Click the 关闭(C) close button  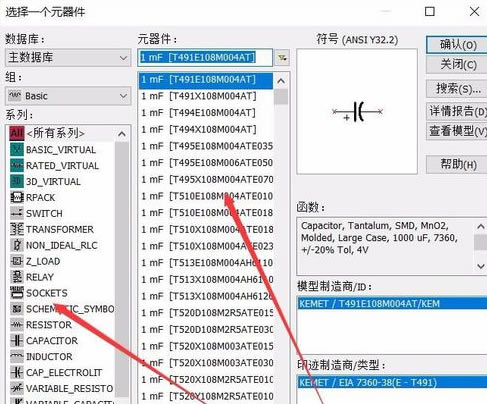[457, 64]
